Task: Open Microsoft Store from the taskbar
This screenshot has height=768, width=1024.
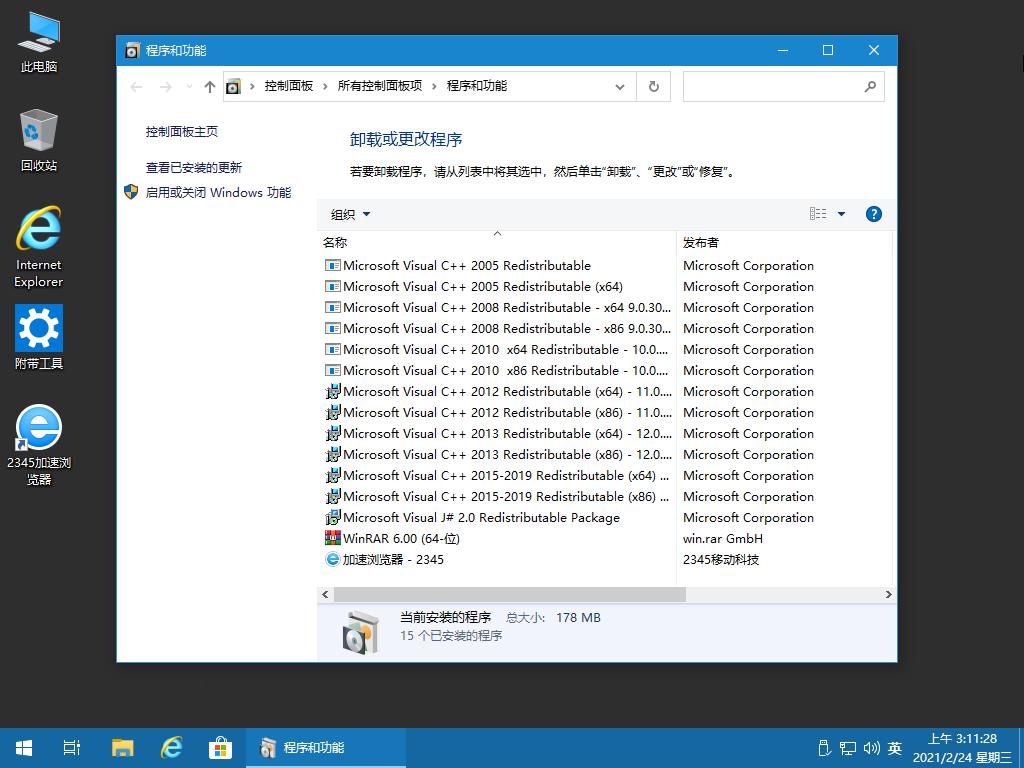Action: 221,748
